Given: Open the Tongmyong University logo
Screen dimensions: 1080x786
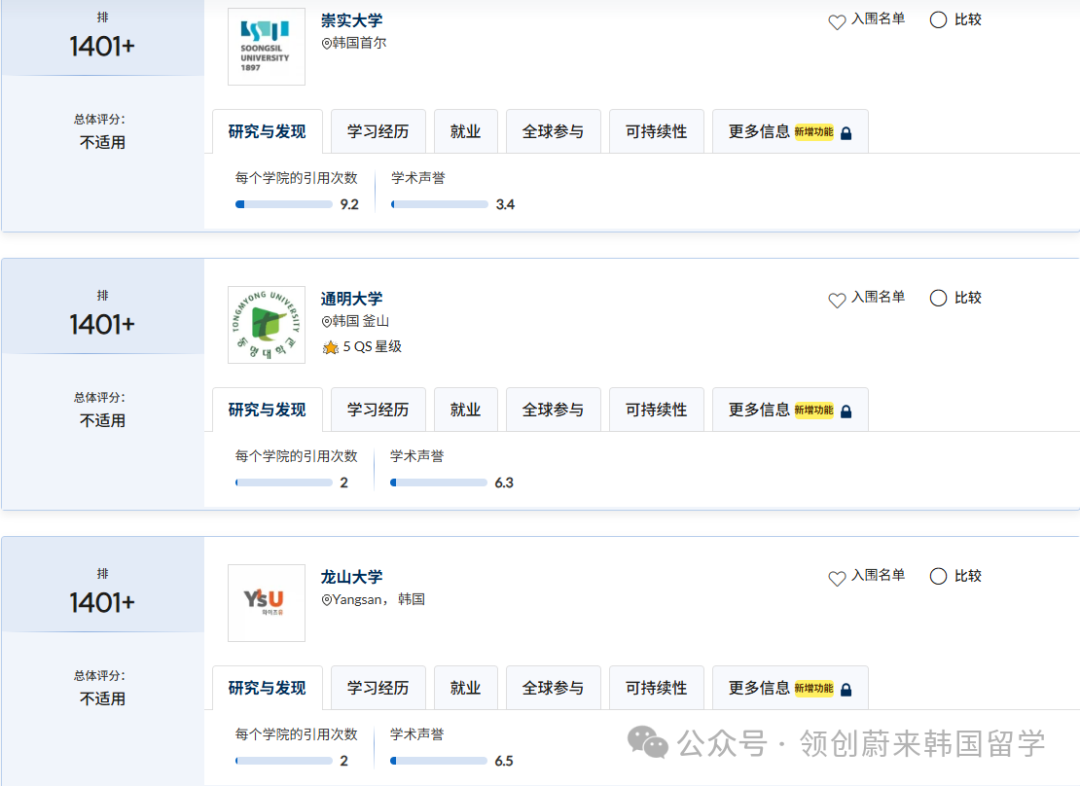Looking at the screenshot, I should pos(267,325).
